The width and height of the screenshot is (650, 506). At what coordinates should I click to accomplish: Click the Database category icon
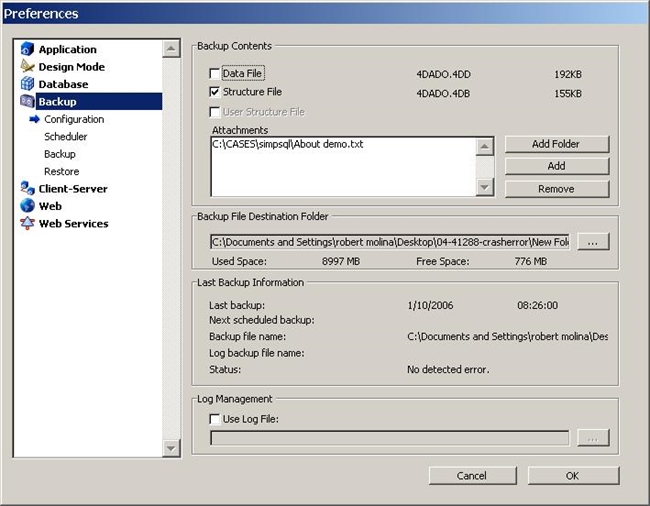pos(27,84)
